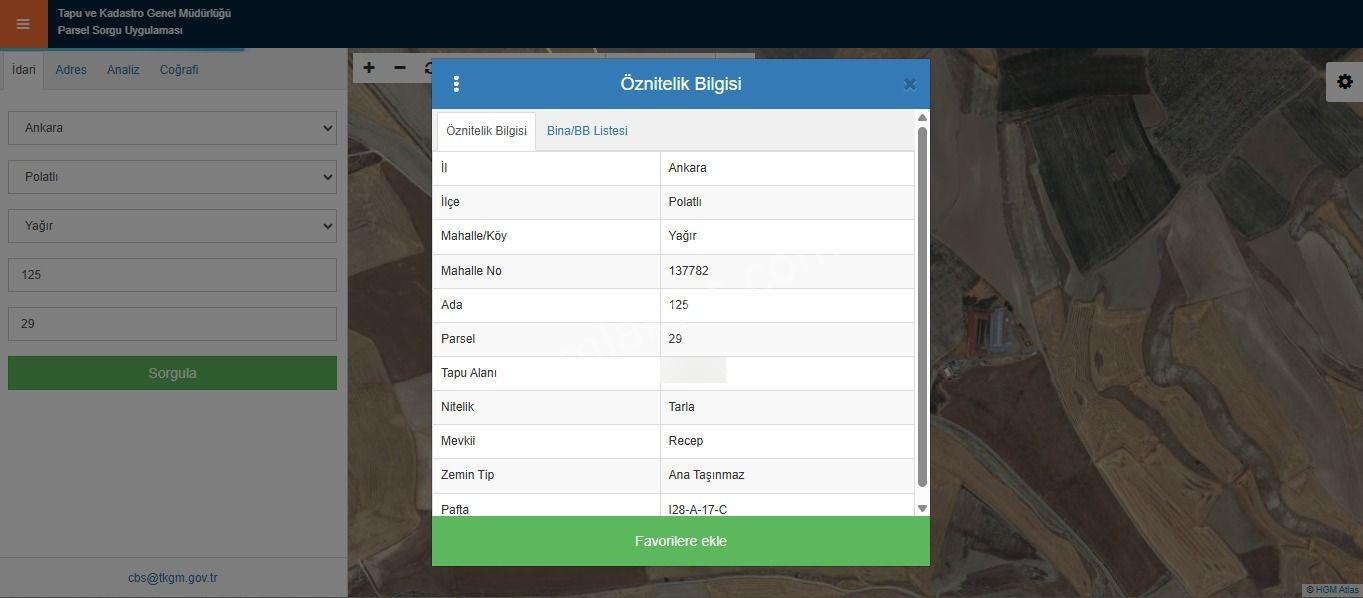Click the Mahalle/Köy value Yağır in table
Viewport: 1363px width, 598px height.
click(x=682, y=236)
